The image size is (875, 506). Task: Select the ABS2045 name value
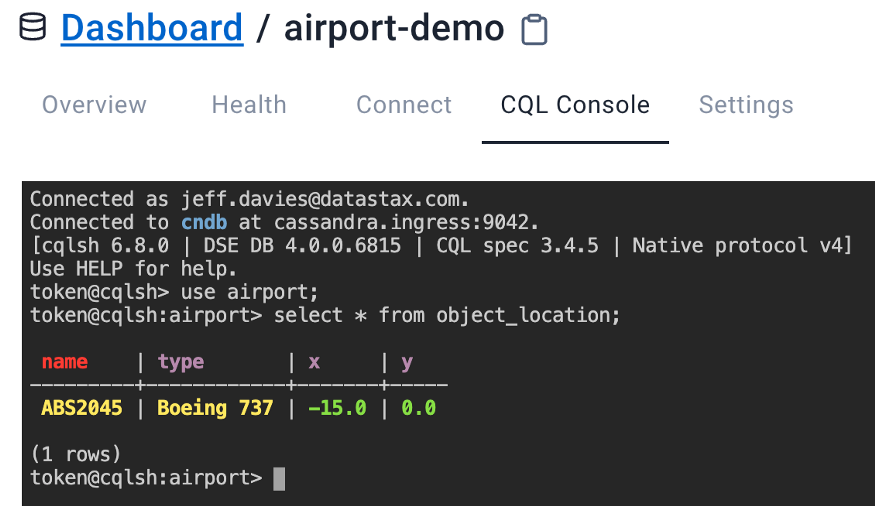(x=82, y=408)
